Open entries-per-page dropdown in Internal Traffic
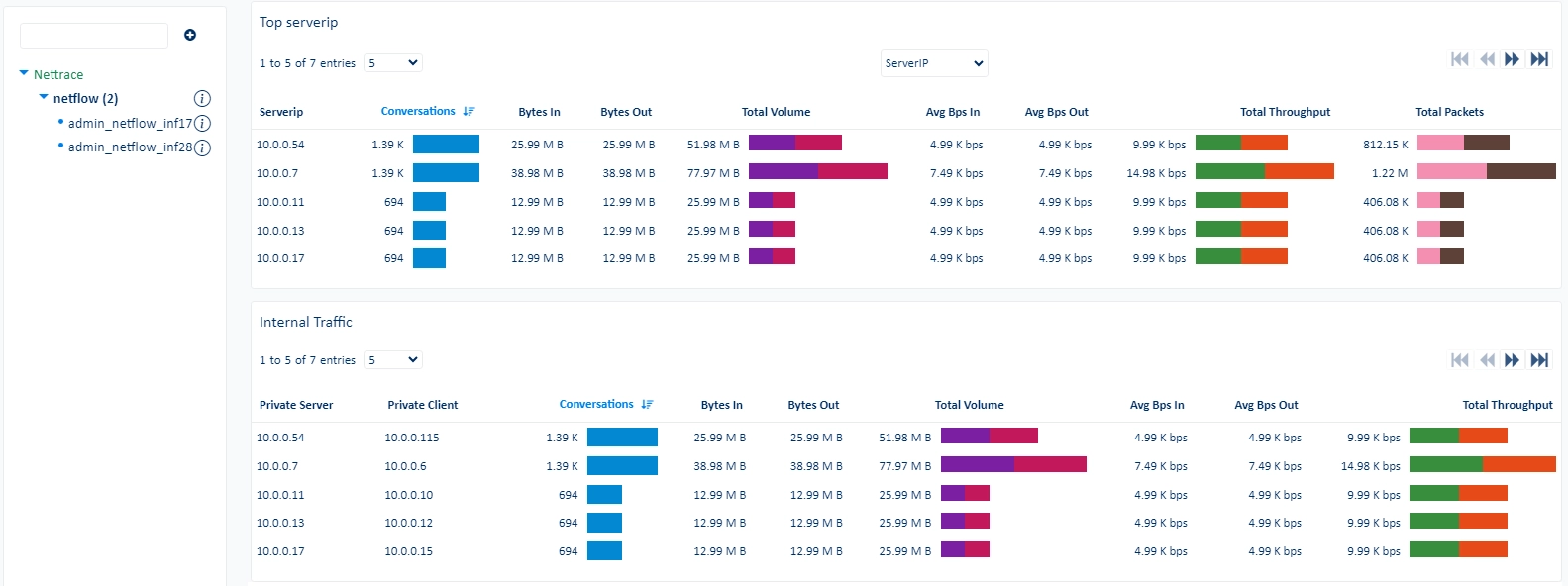Viewport: 1568px width, 586px height. pos(393,359)
